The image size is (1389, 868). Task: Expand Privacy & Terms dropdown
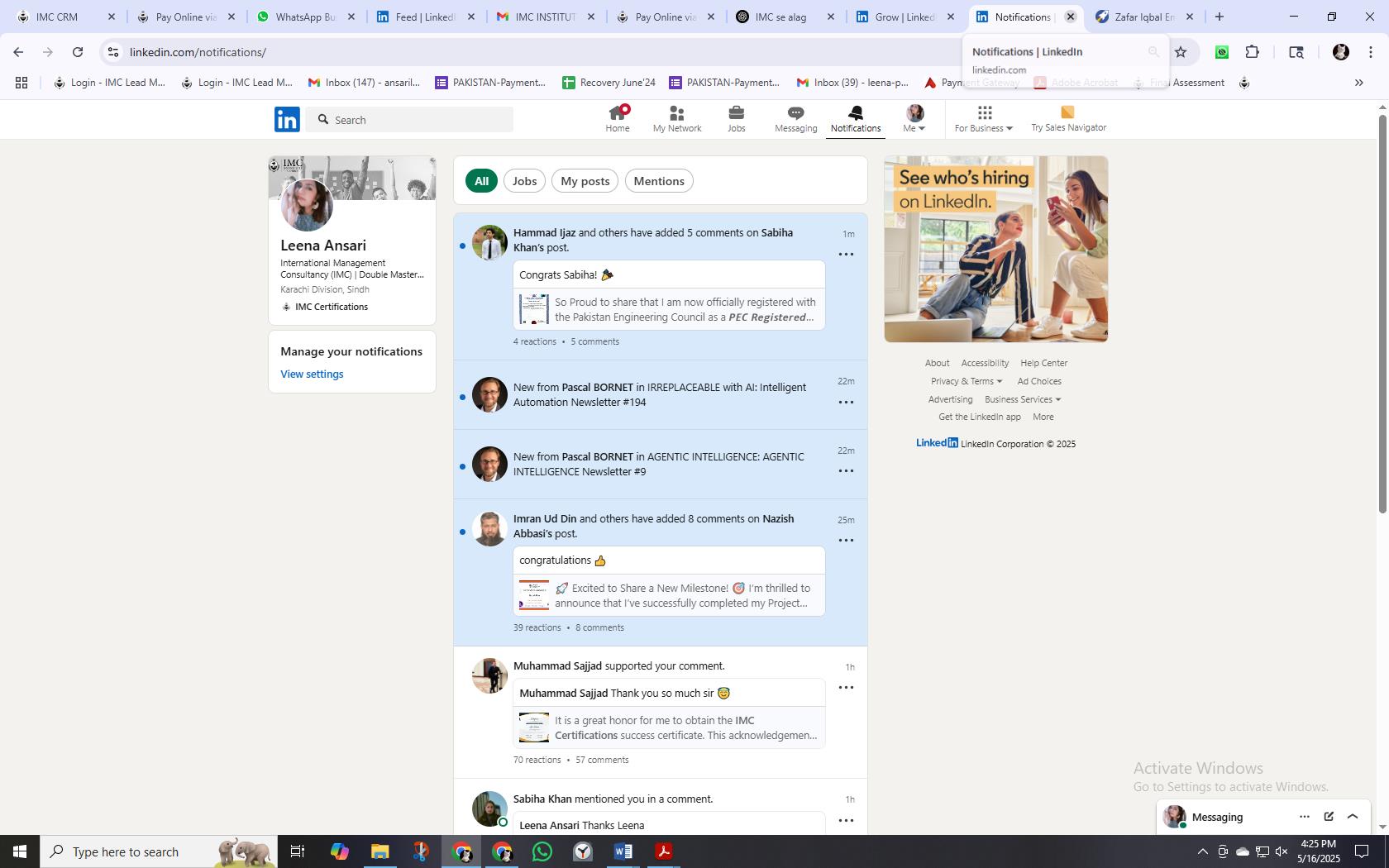pos(967,381)
